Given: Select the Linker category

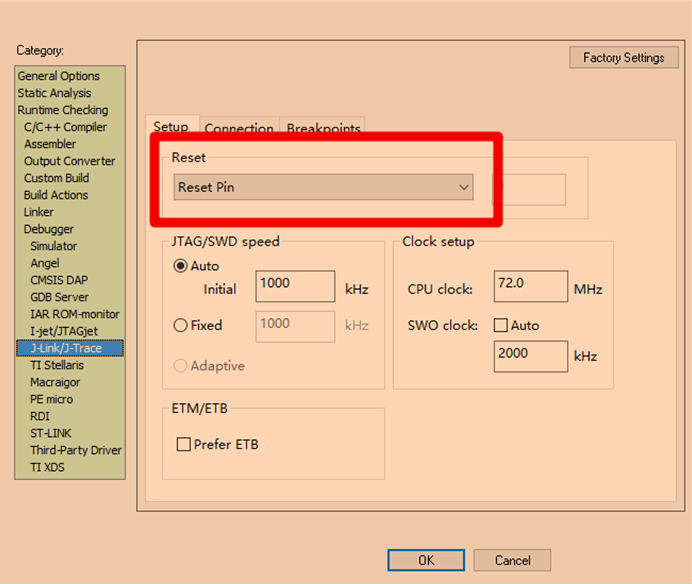Looking at the screenshot, I should coord(39,212).
